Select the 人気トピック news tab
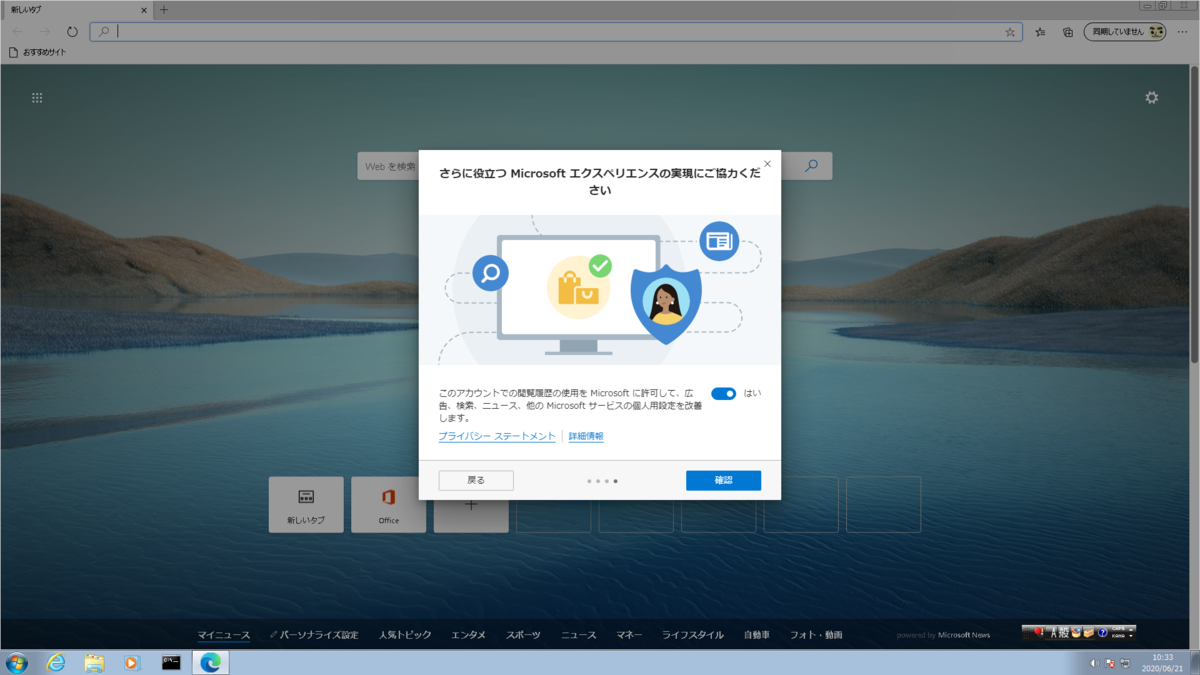 click(x=405, y=635)
